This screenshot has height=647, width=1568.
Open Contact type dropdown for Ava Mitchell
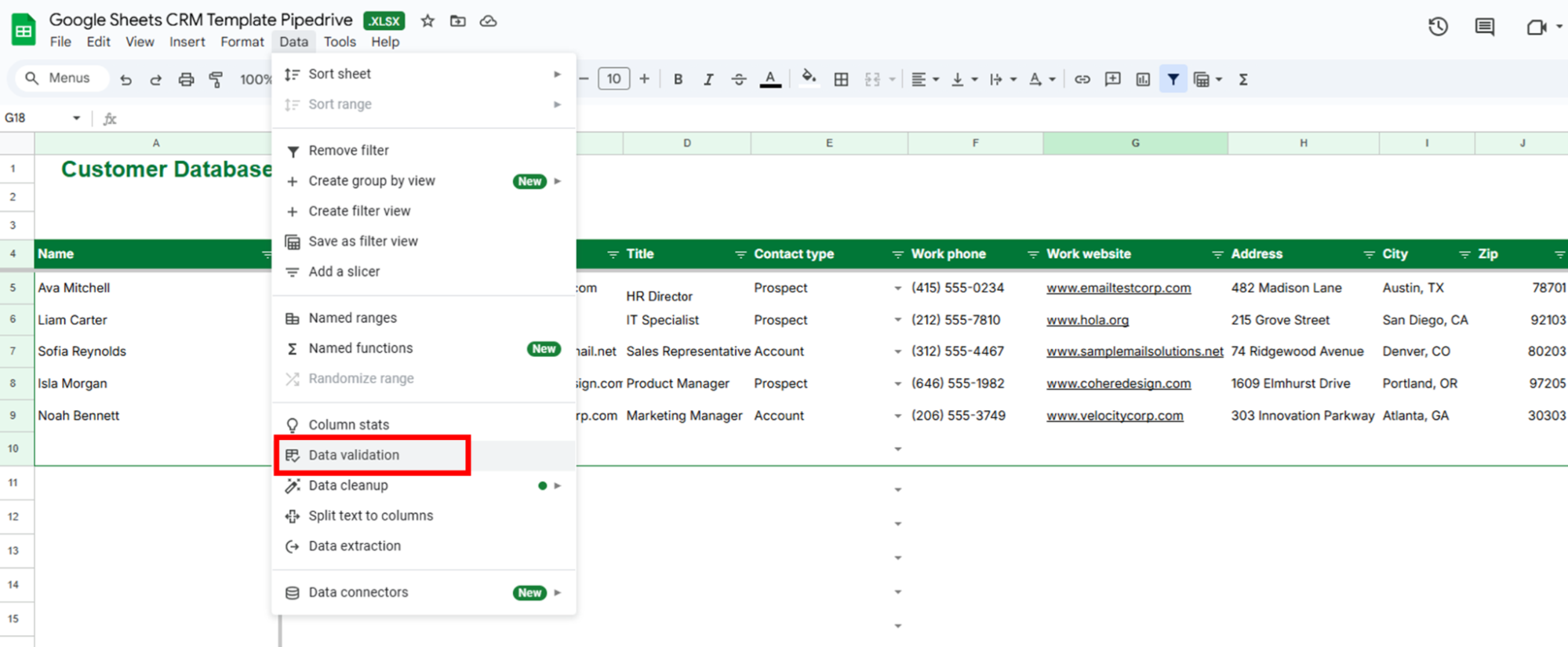(x=897, y=289)
